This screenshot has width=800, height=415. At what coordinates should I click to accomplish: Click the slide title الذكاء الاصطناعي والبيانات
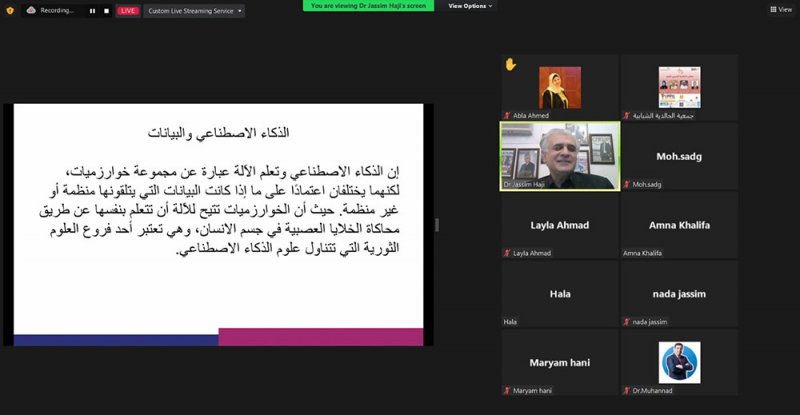pos(218,133)
